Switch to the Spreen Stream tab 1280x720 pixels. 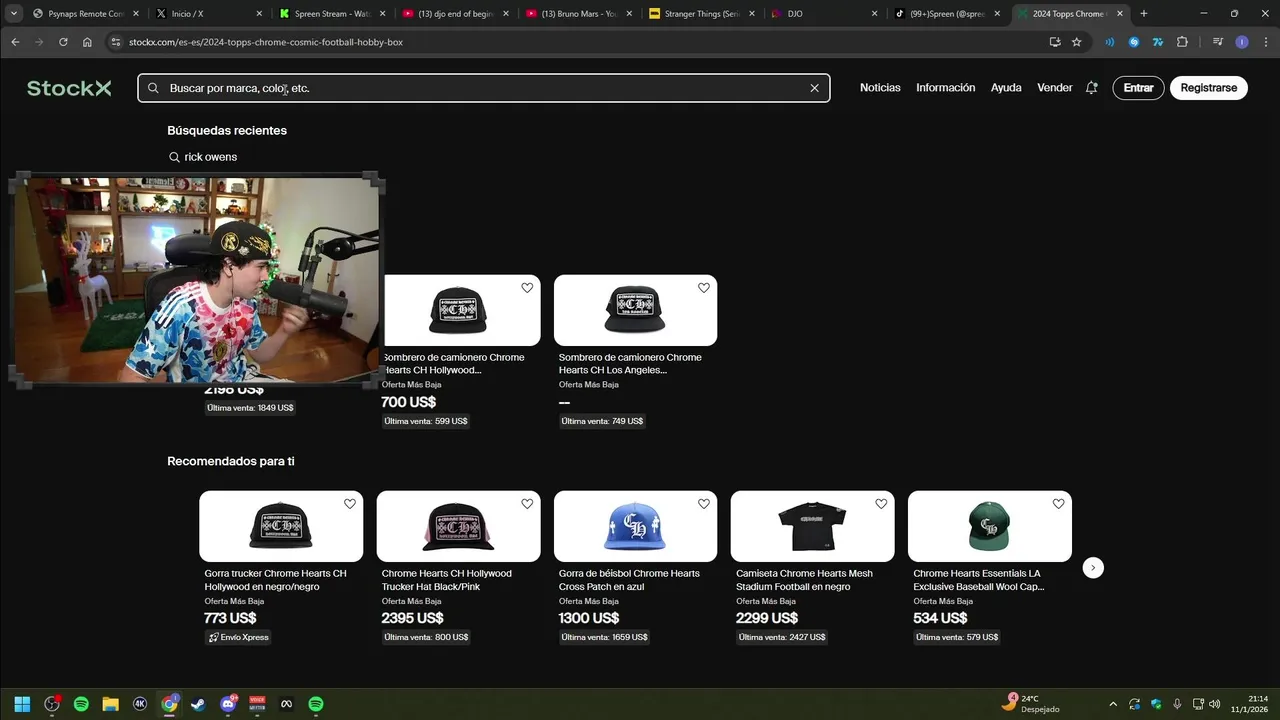333,14
